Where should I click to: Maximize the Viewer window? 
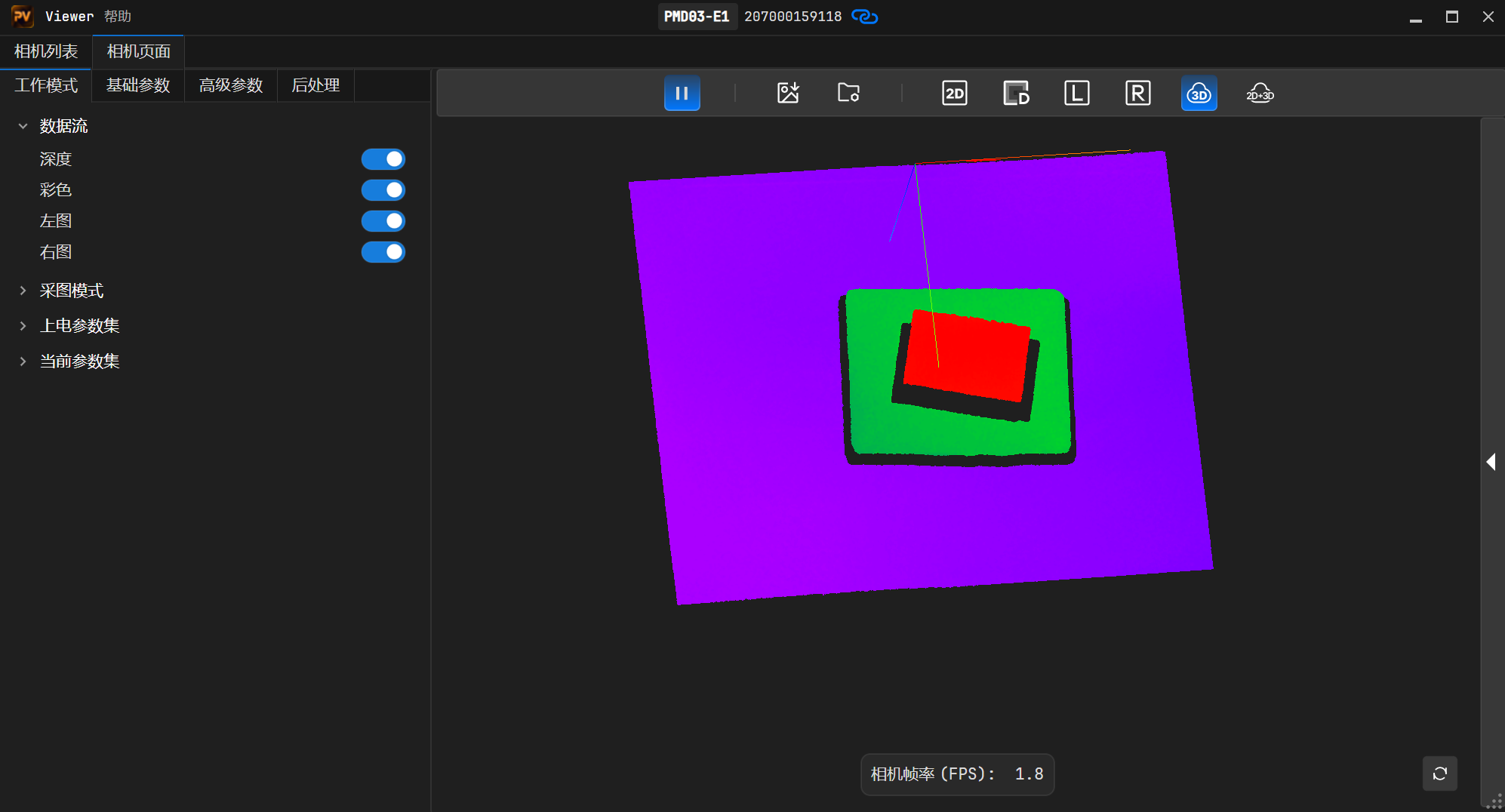pyautogui.click(x=1452, y=17)
